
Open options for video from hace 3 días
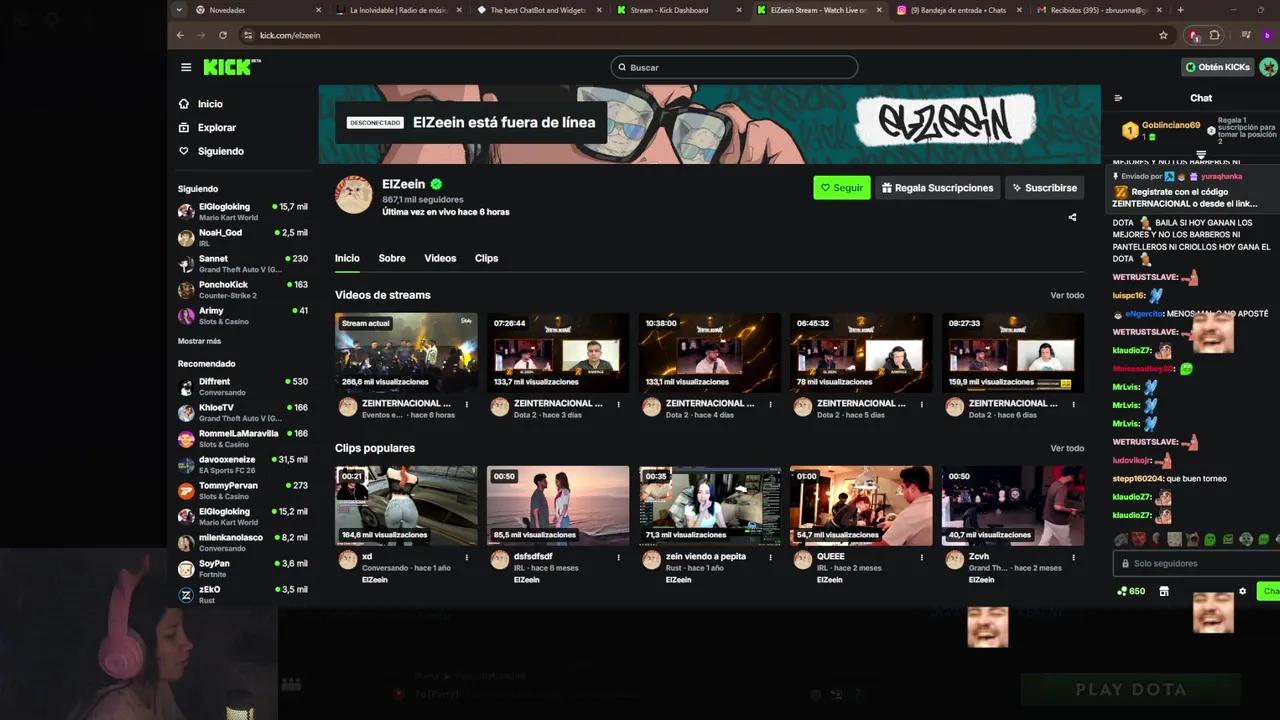pyautogui.click(x=619, y=404)
